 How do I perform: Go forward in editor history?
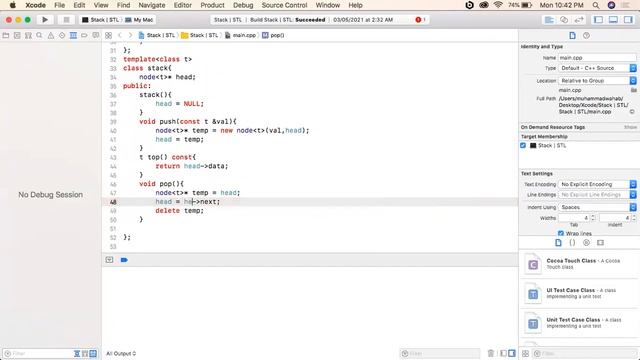130,36
